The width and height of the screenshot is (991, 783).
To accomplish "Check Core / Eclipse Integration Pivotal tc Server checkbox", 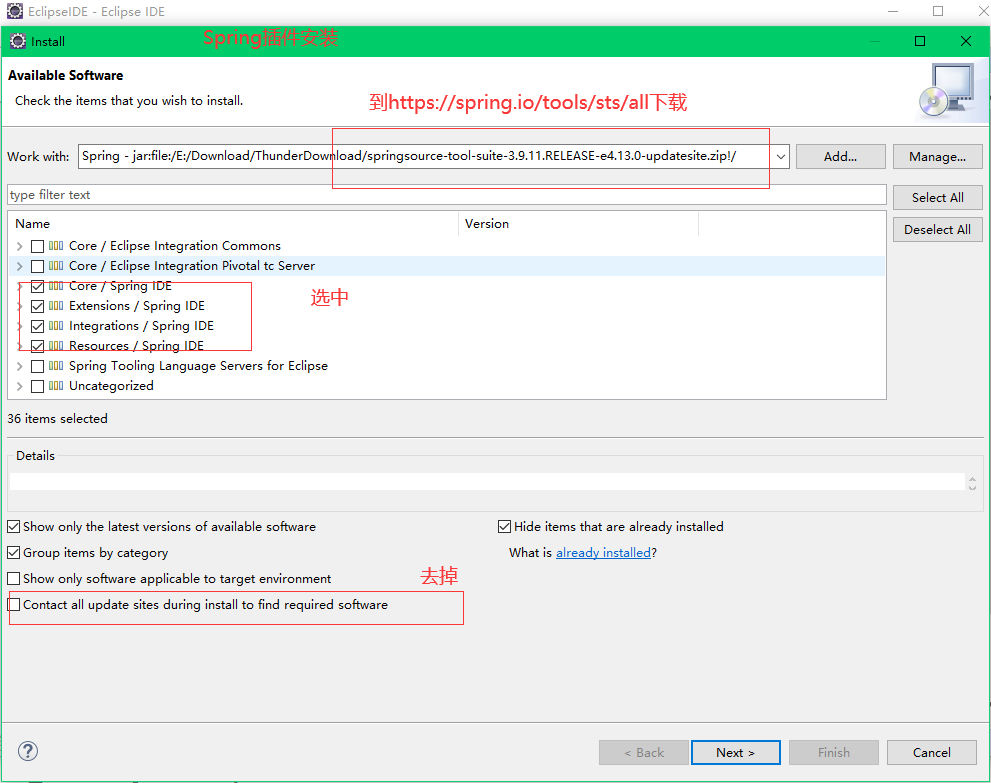I will (37, 267).
